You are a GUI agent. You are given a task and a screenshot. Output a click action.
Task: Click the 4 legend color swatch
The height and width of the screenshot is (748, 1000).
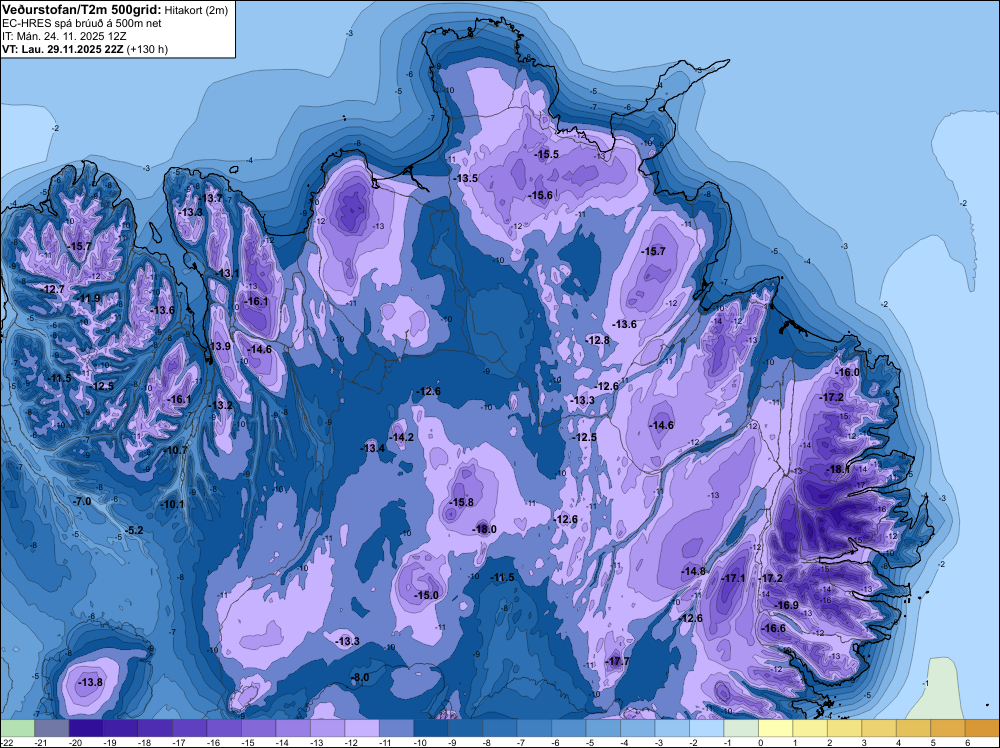913,728
